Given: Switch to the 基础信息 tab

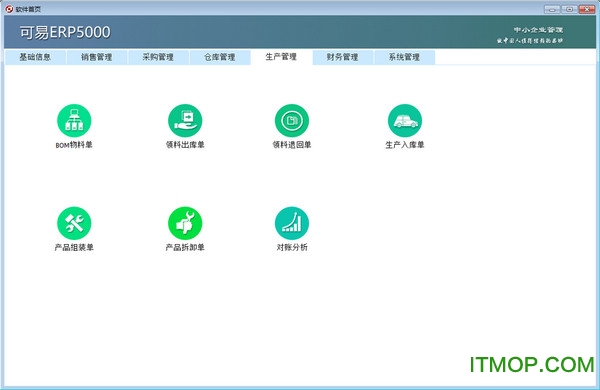Looking at the screenshot, I should click(x=35, y=57).
